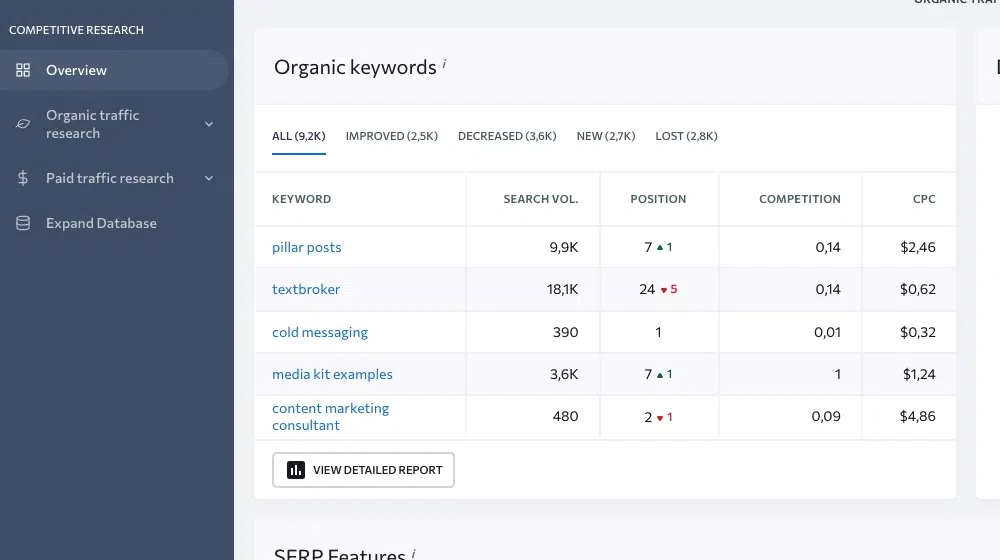Viewport: 1000px width, 560px height.
Task: Switch to the NEW (2,7K) tab
Action: tap(606, 136)
